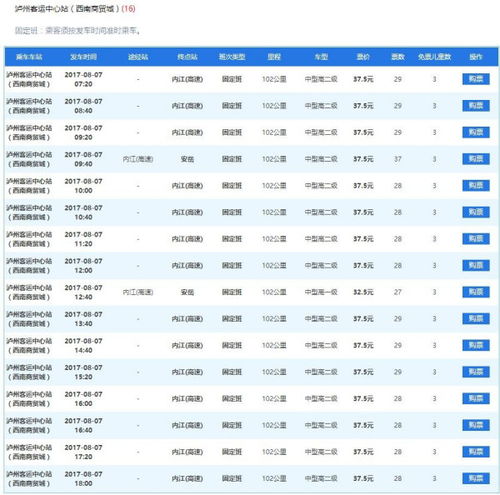The height and width of the screenshot is (495, 500).
Task: Select 中型高二级 vehicle type in the 17:20 row
Action: [321, 452]
